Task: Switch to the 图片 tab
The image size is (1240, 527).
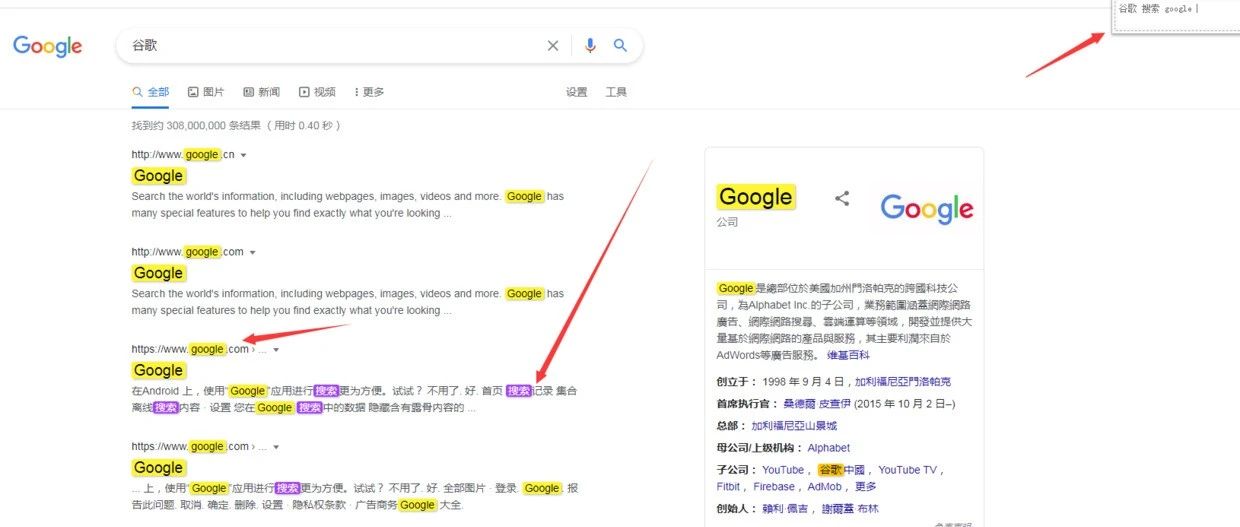Action: click(206, 92)
